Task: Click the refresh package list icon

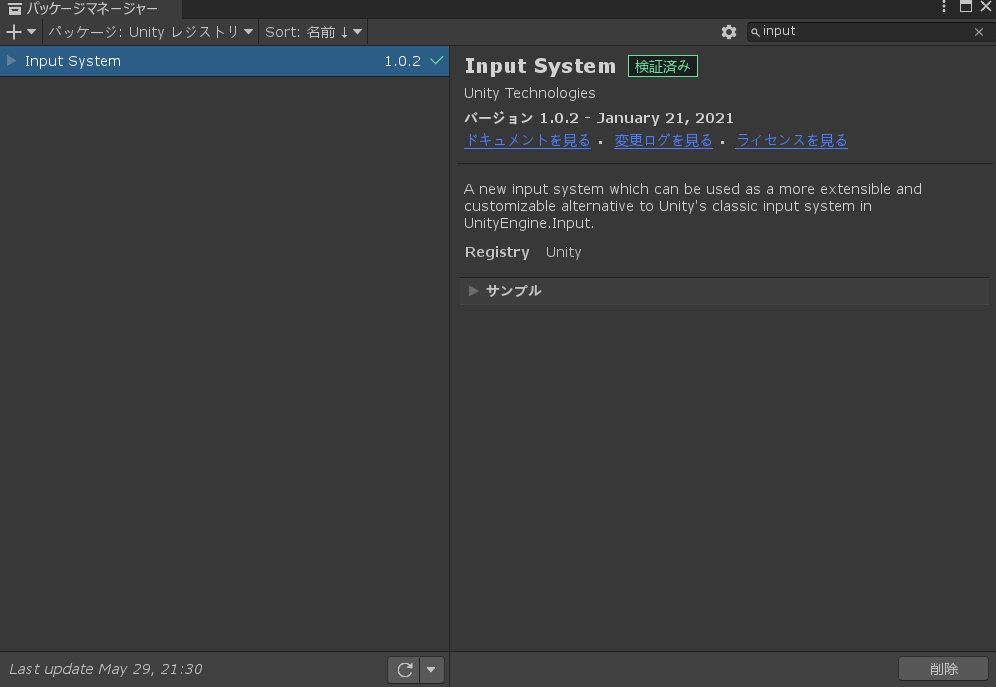Action: pyautogui.click(x=404, y=669)
